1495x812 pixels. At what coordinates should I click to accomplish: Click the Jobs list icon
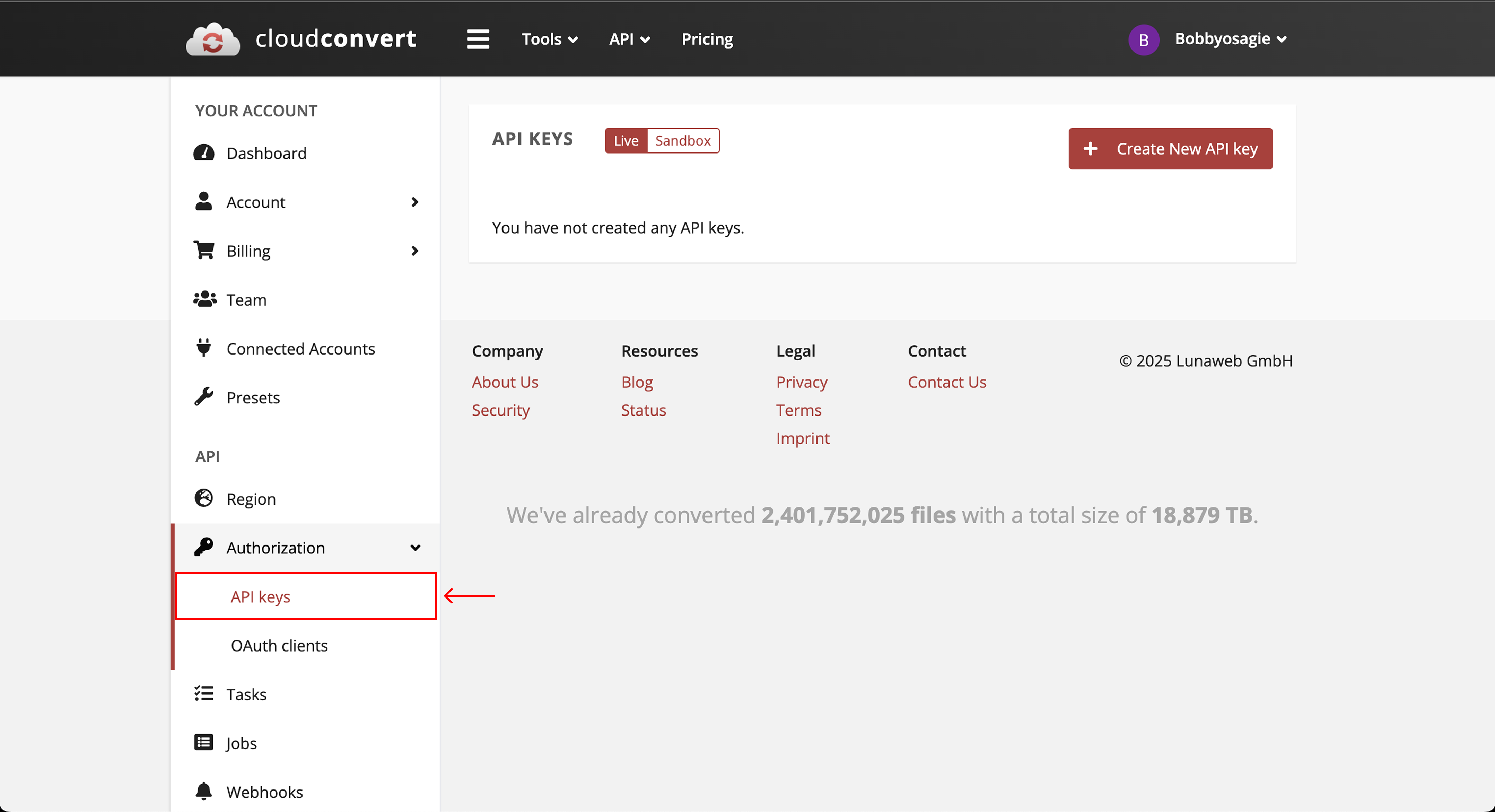204,742
